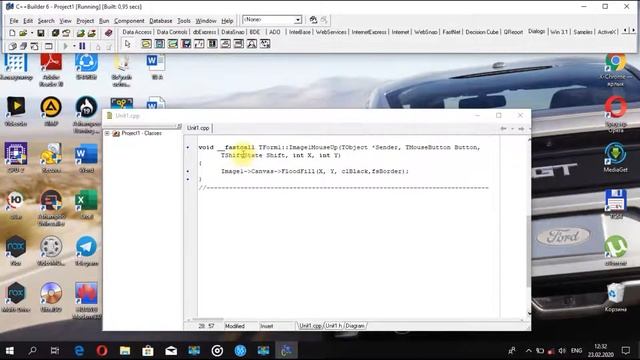Pick the OpenPictureDialog component icon
Viewport: 640px width, 360px height.
(173, 44)
